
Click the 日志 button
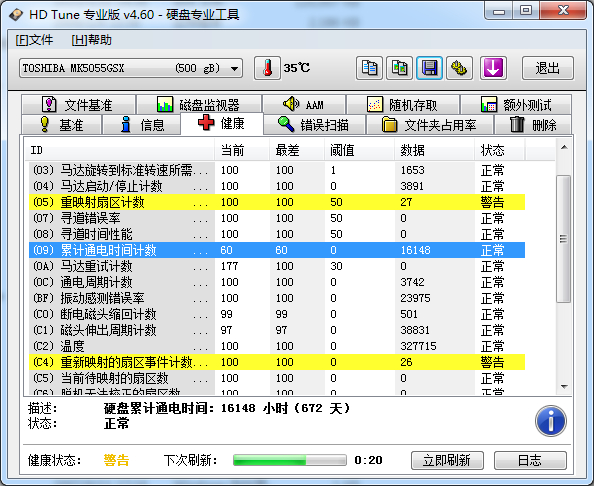pyautogui.click(x=530, y=460)
